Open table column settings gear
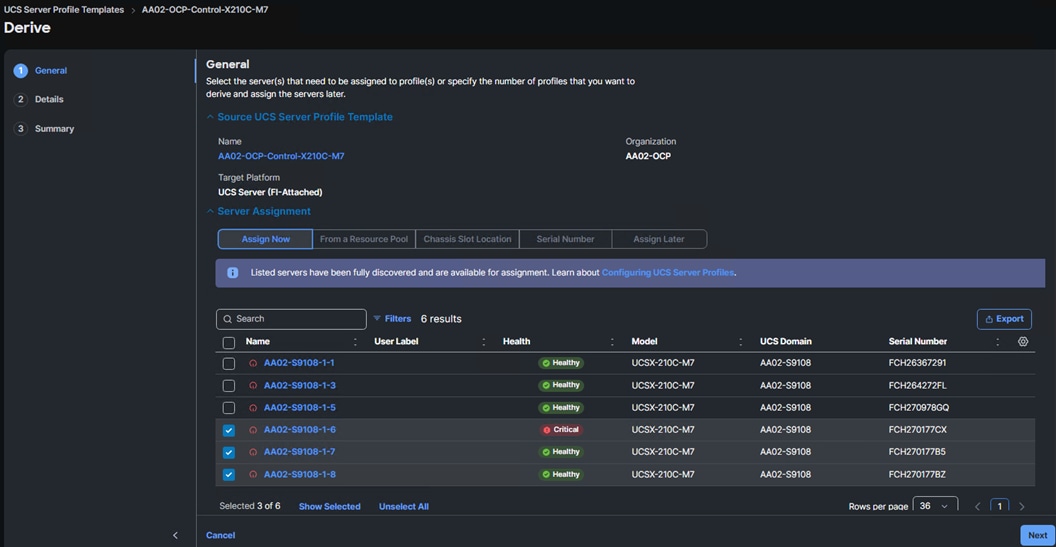This screenshot has width=1056, height=547. [1023, 342]
